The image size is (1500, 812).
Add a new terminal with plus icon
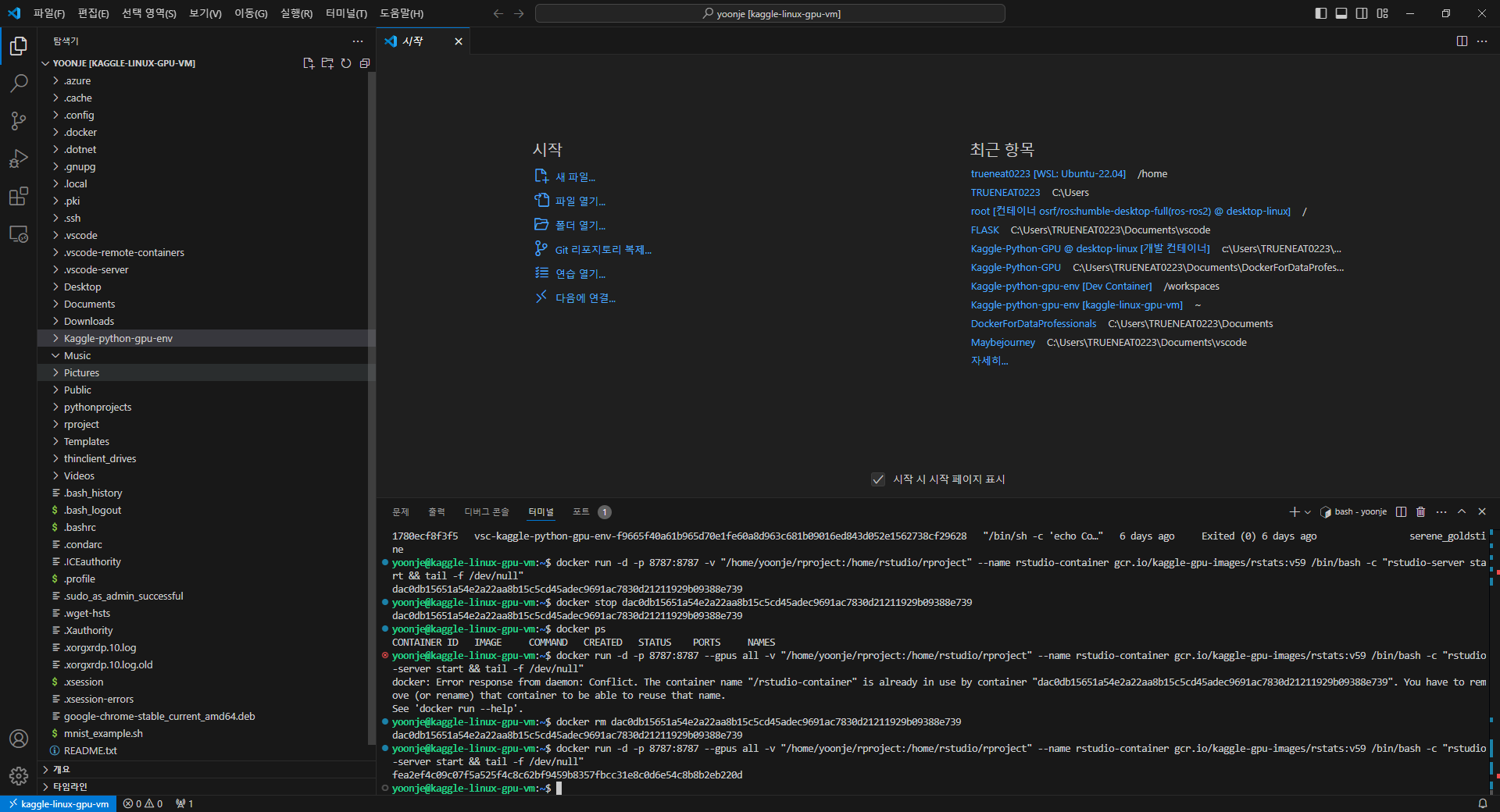1294,512
